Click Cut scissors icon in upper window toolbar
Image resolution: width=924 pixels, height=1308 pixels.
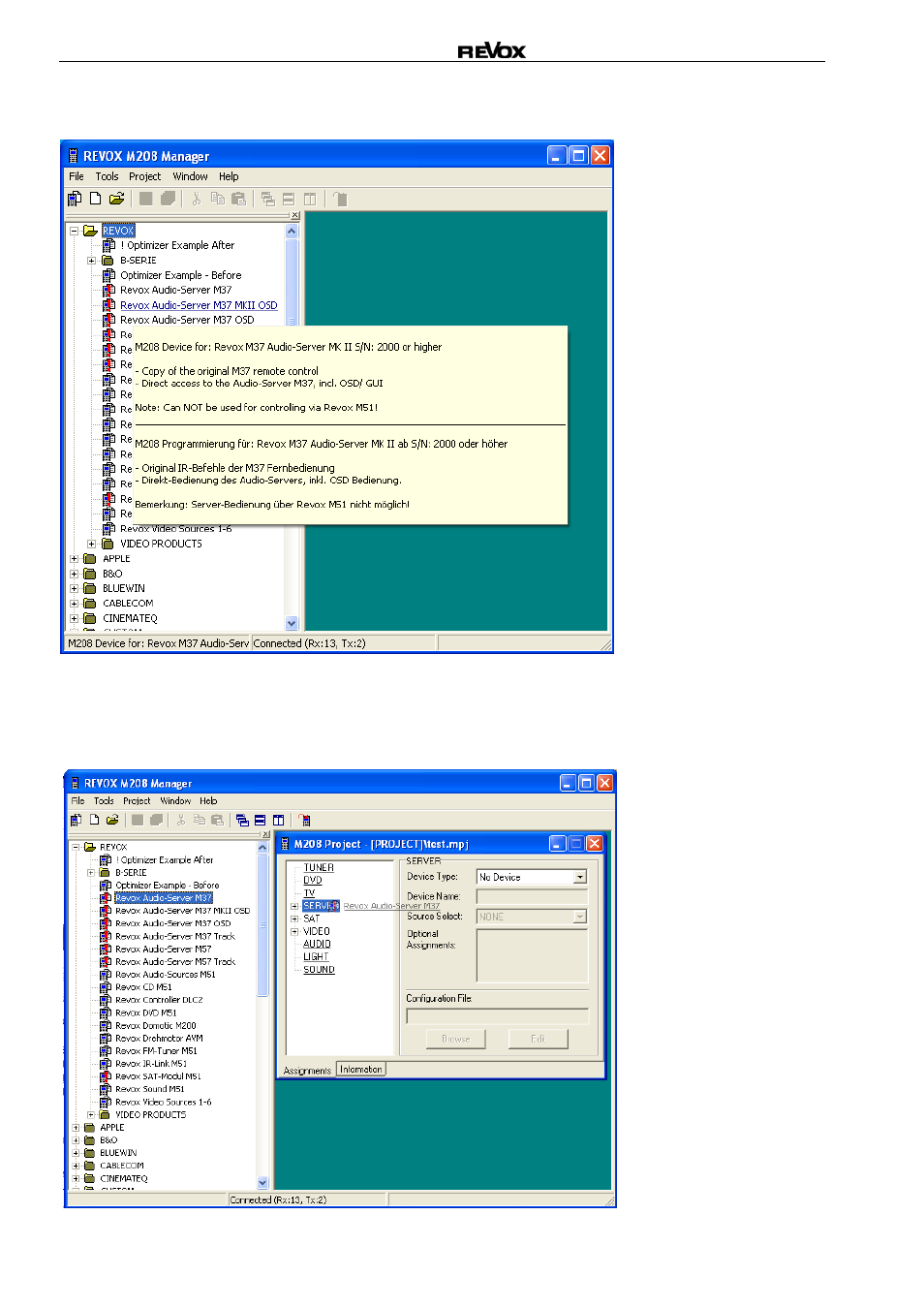197,199
